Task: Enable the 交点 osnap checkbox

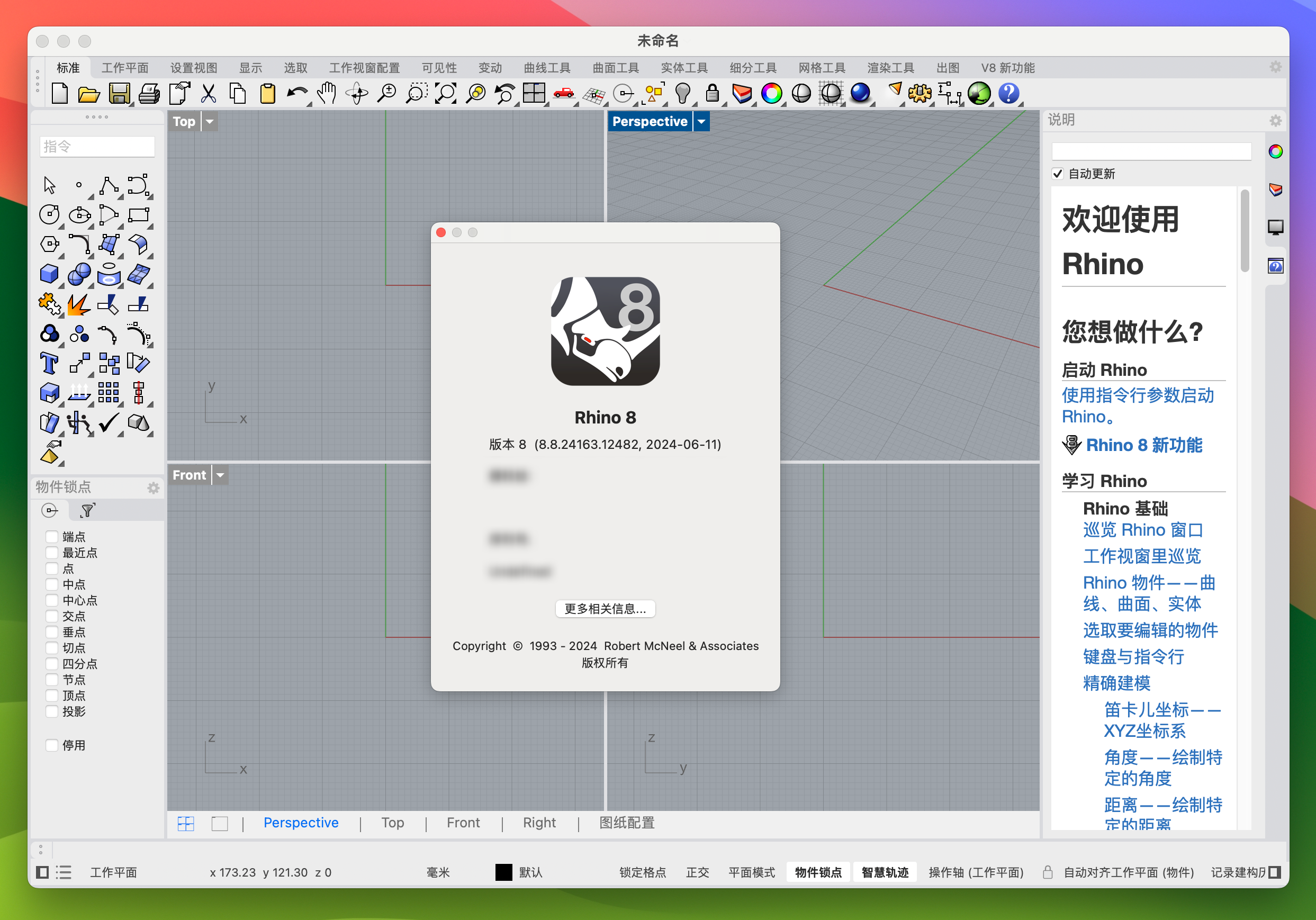Action: coord(51,616)
